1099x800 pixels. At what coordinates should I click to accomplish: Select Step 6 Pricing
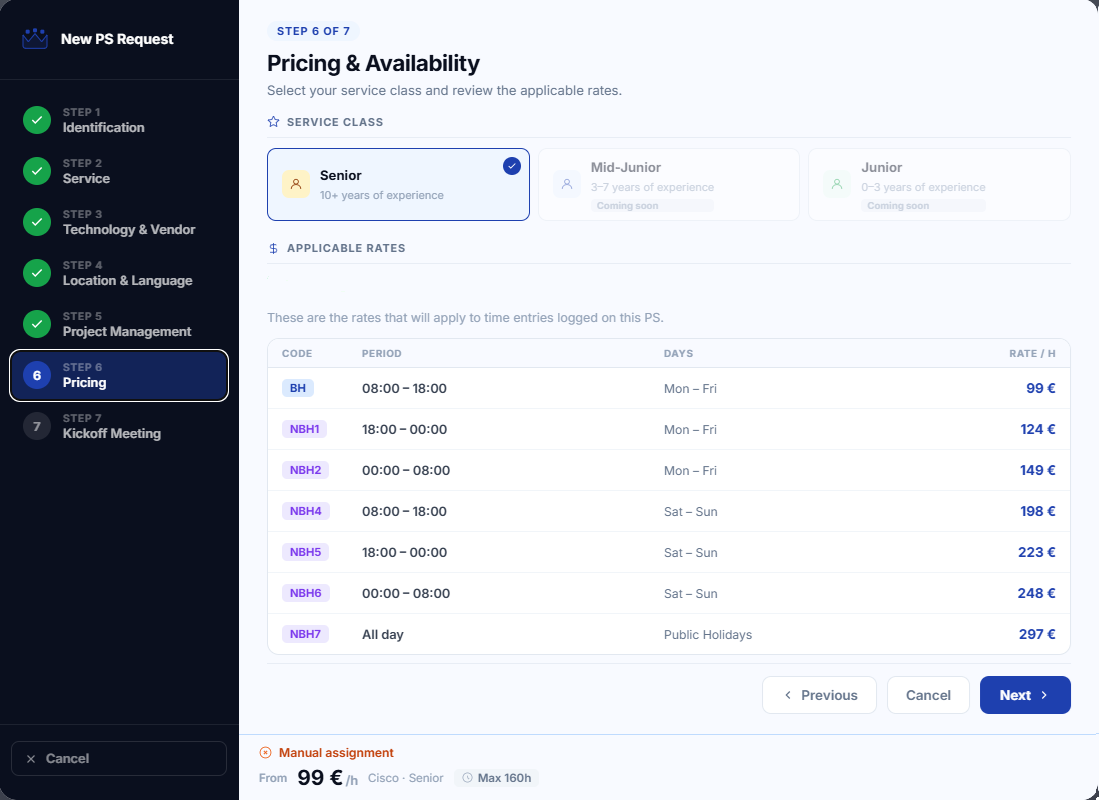[x=119, y=375]
